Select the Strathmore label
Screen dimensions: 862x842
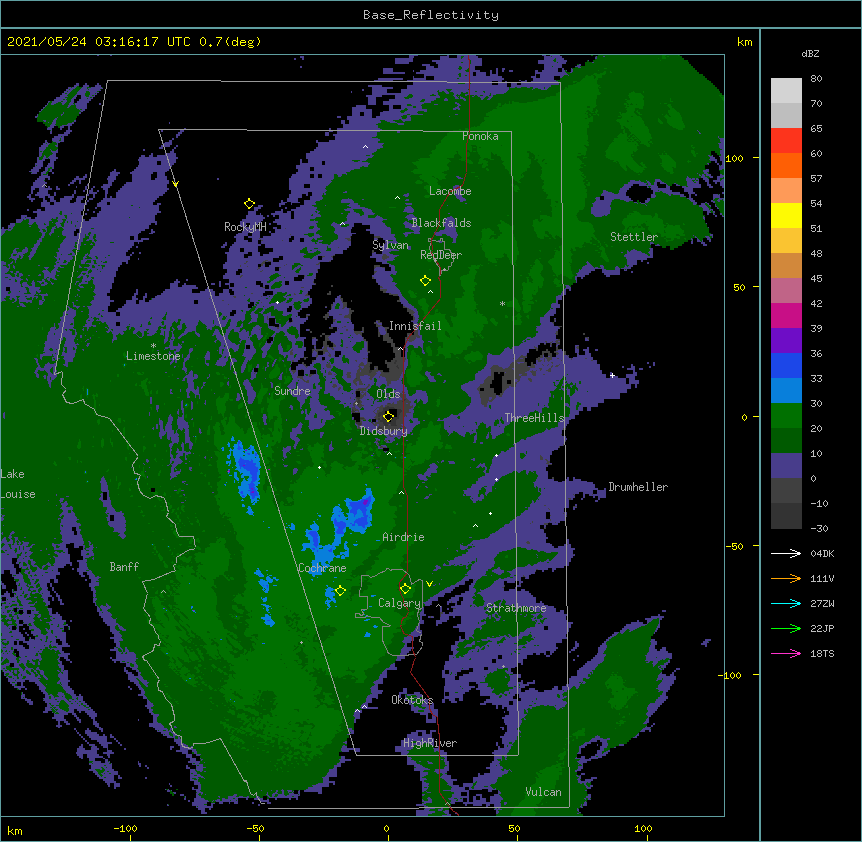coord(516,608)
